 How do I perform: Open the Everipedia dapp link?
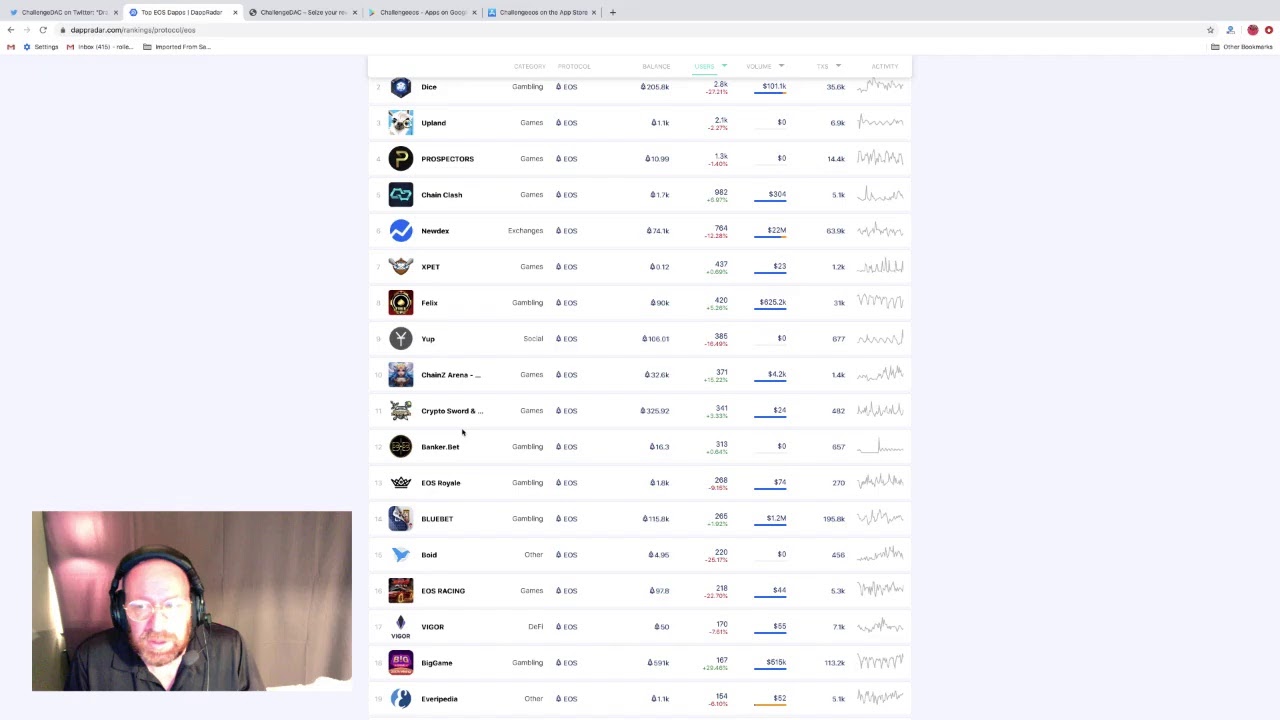click(x=439, y=699)
